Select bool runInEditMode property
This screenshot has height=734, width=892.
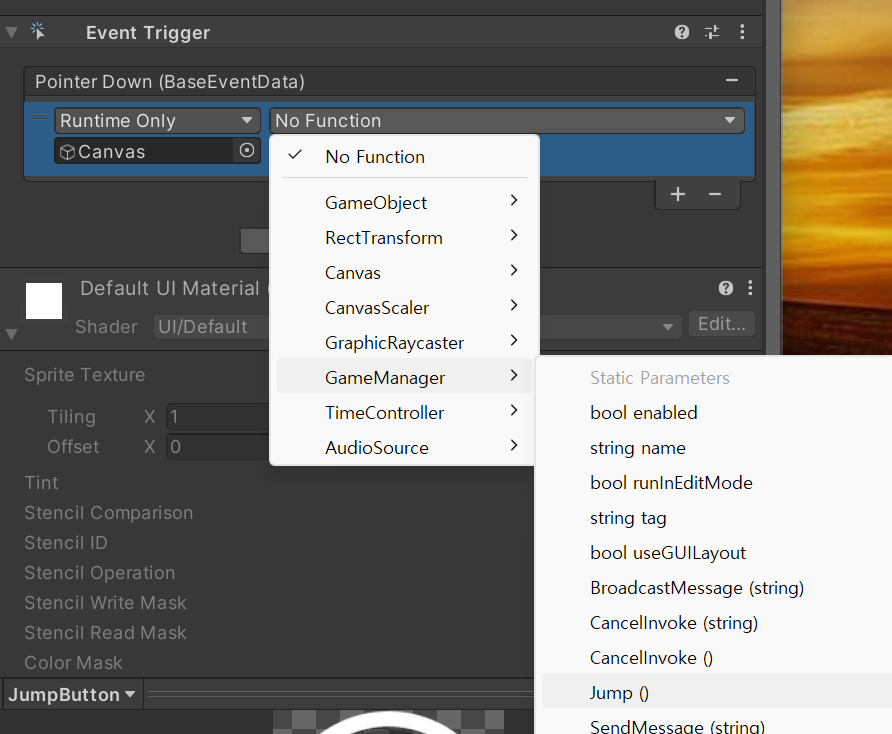pyautogui.click(x=717, y=483)
